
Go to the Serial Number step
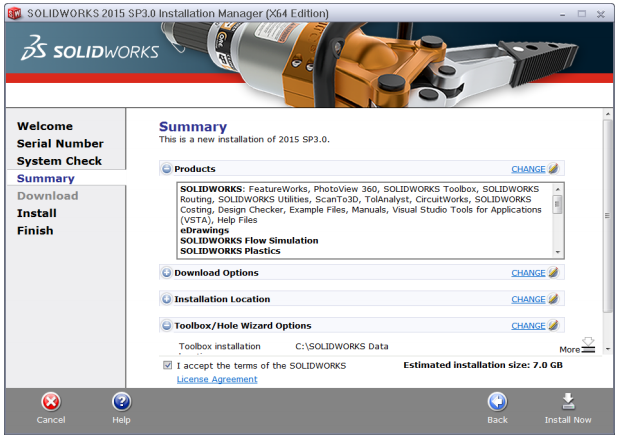coord(60,144)
